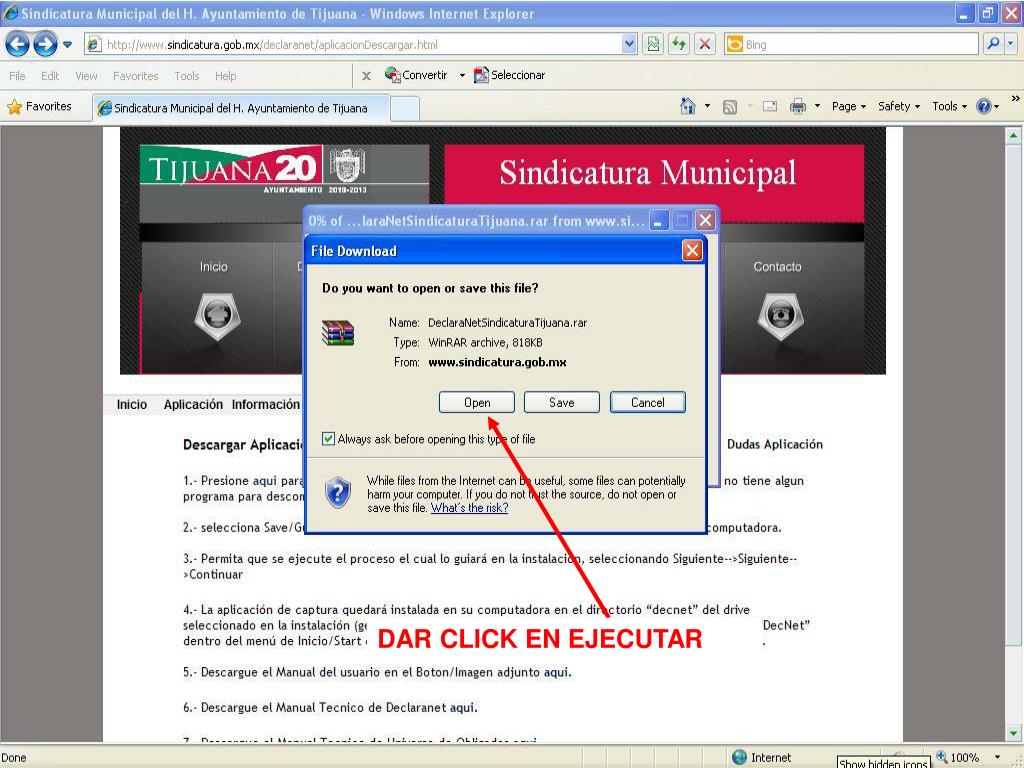Click inside the Bing search box
1024x768 pixels.
click(861, 44)
